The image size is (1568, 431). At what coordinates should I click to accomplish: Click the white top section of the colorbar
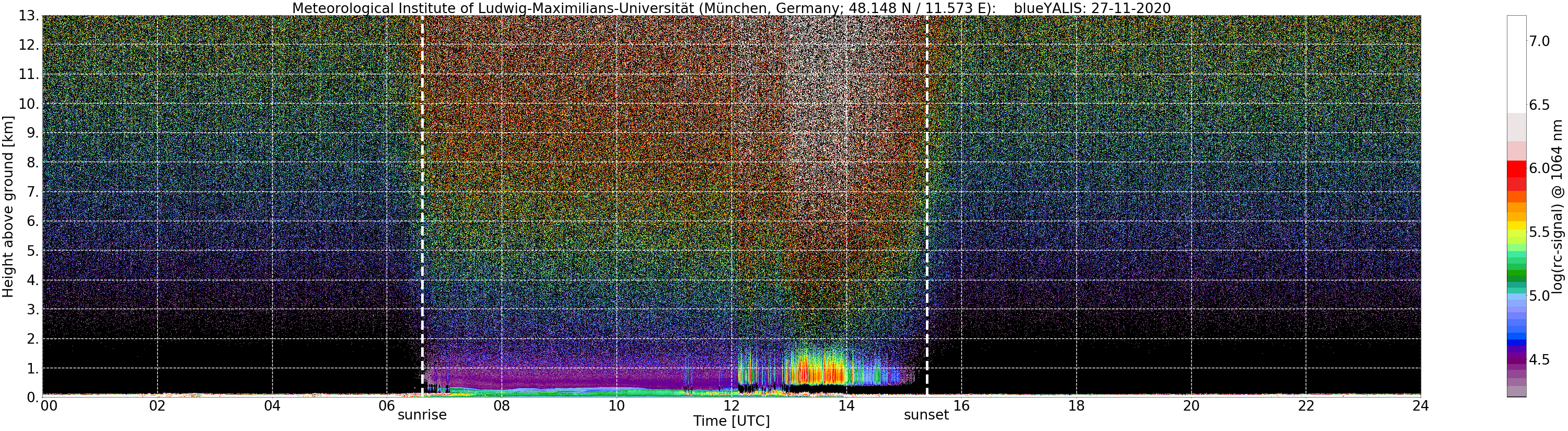click(x=1516, y=64)
